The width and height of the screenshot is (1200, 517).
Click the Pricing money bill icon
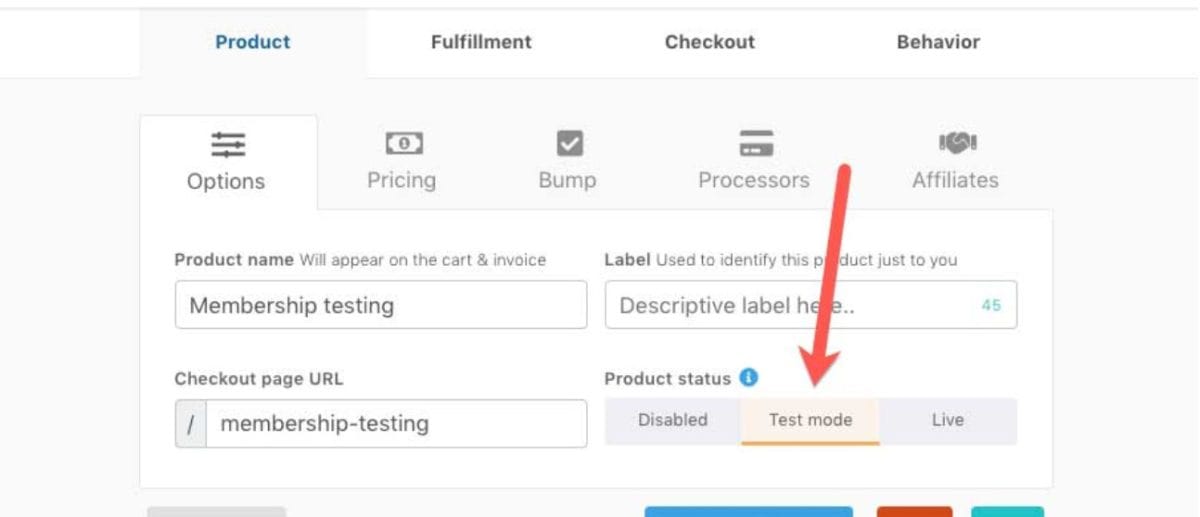[404, 144]
